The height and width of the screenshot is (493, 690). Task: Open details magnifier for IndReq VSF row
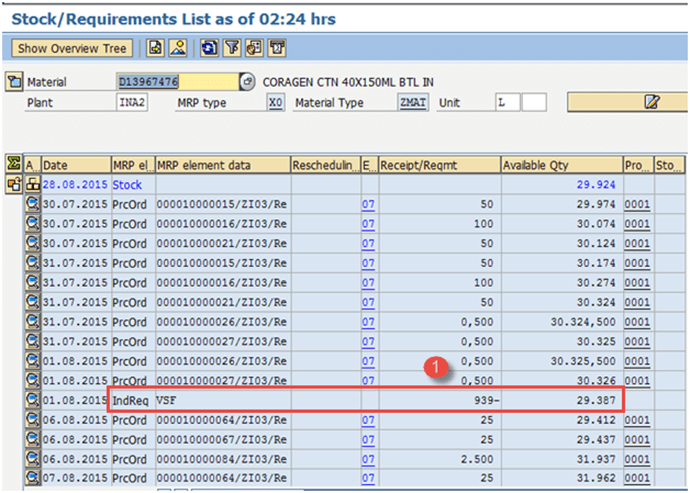32,400
